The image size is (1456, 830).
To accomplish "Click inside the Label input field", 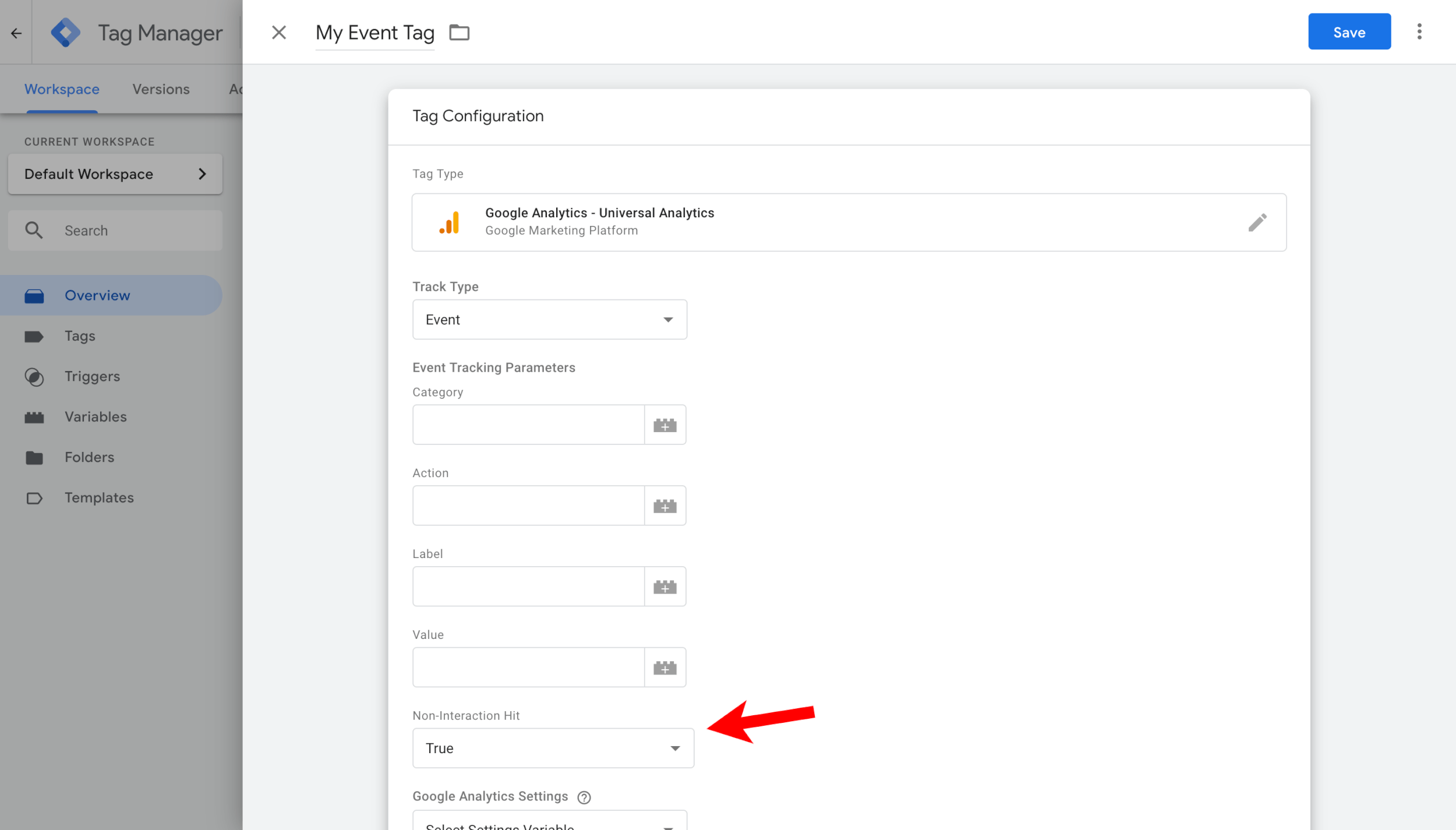I will pos(527,586).
